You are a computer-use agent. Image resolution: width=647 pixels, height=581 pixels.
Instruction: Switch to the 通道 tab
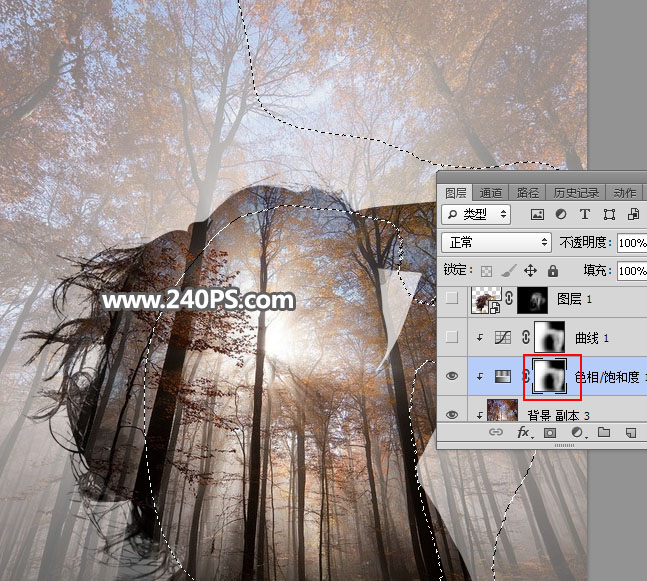490,193
